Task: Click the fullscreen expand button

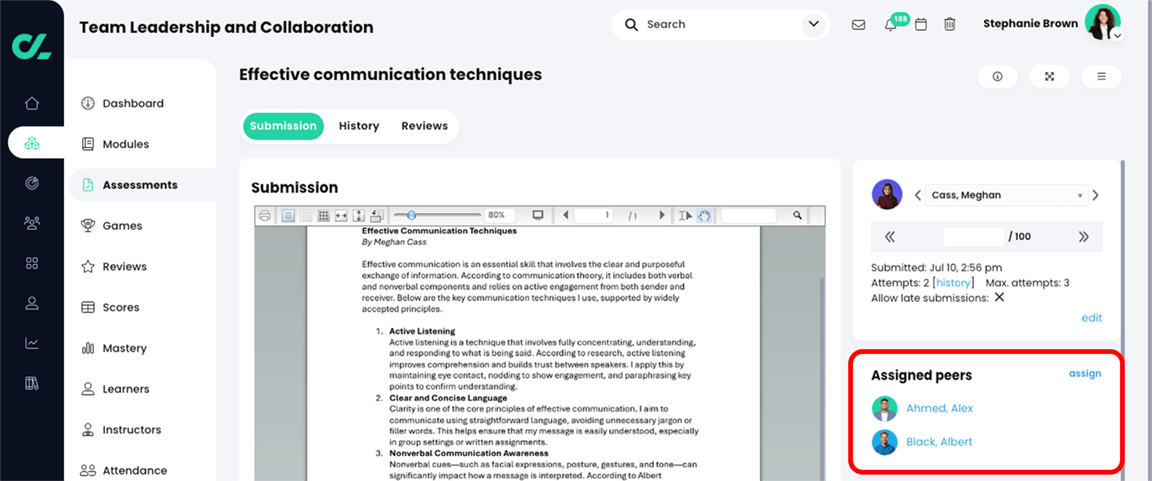Action: click(x=1049, y=76)
